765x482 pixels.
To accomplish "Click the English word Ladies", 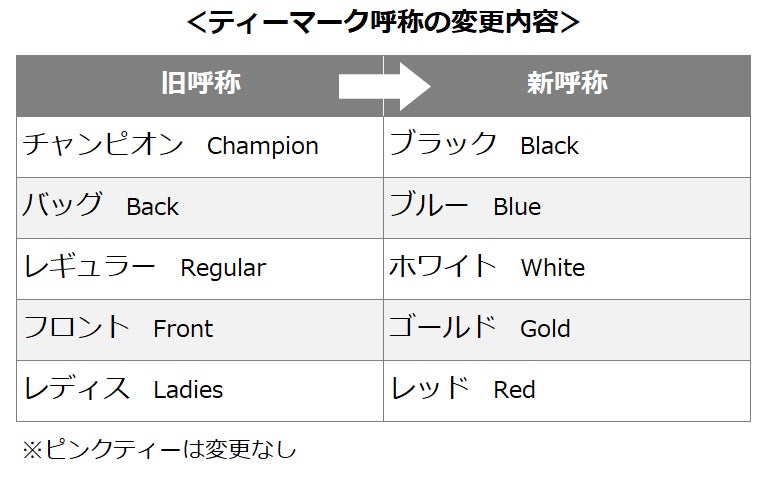I will [188, 389].
